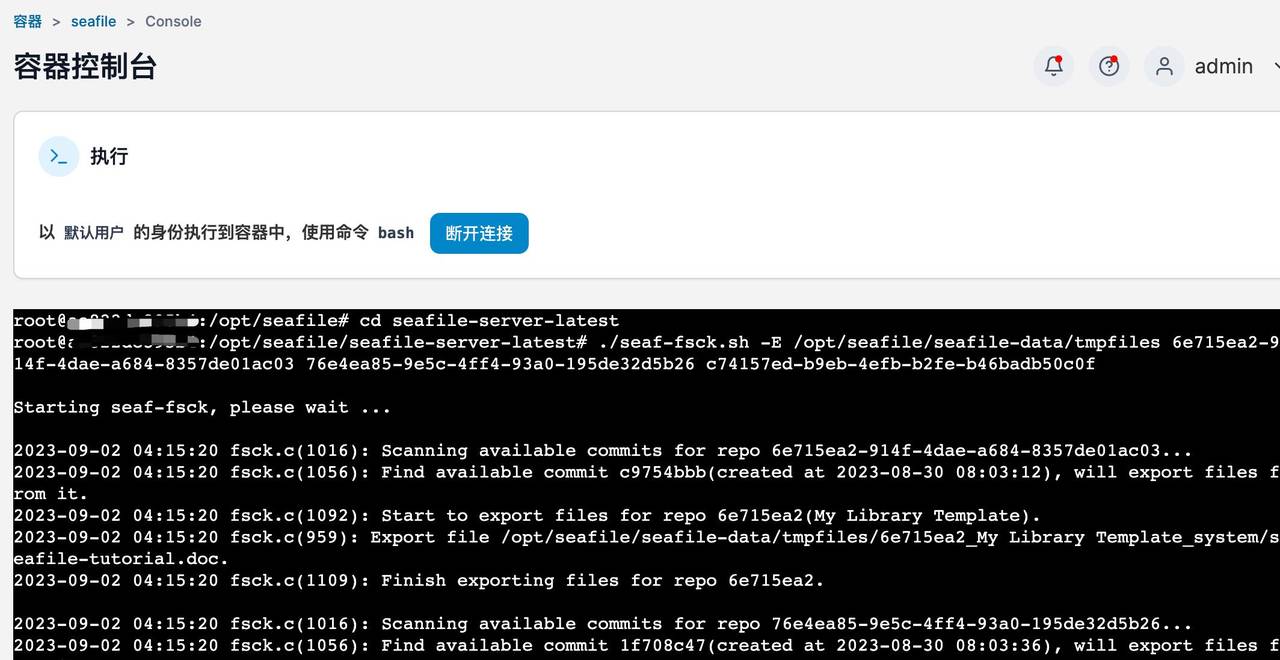Navigate to the seafile breadcrumb link
1280x660 pixels.
click(x=93, y=21)
